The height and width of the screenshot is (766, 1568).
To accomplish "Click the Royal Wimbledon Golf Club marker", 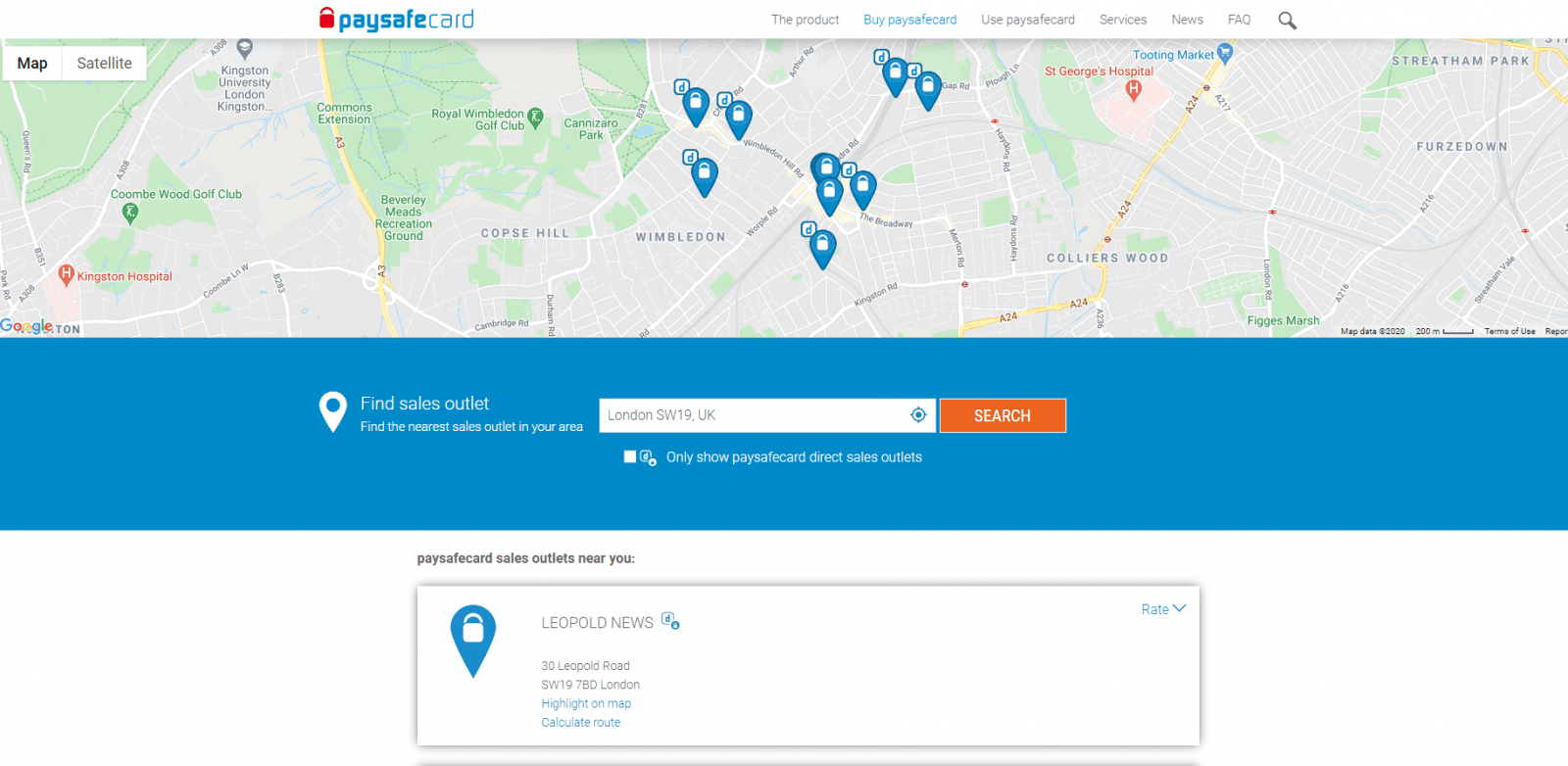I will pyautogui.click(x=535, y=118).
